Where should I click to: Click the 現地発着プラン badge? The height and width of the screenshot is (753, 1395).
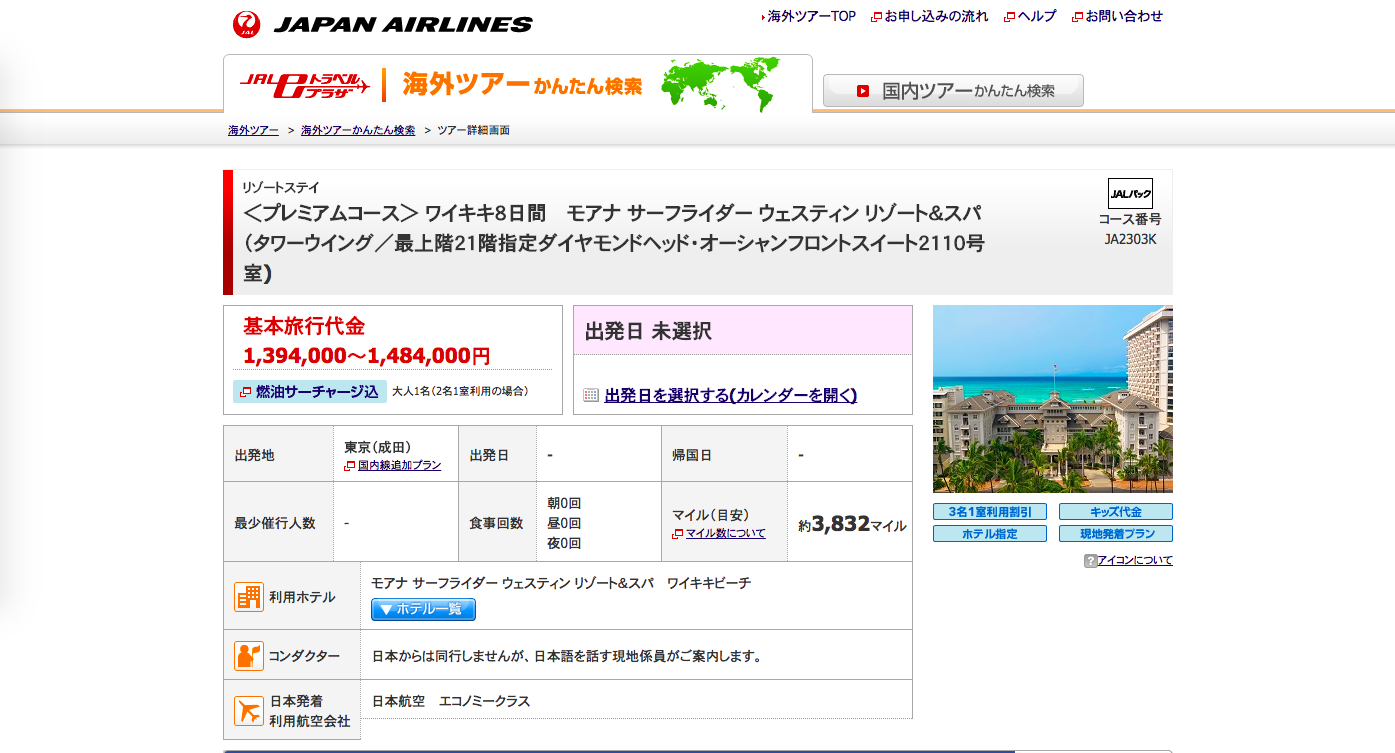point(1116,534)
